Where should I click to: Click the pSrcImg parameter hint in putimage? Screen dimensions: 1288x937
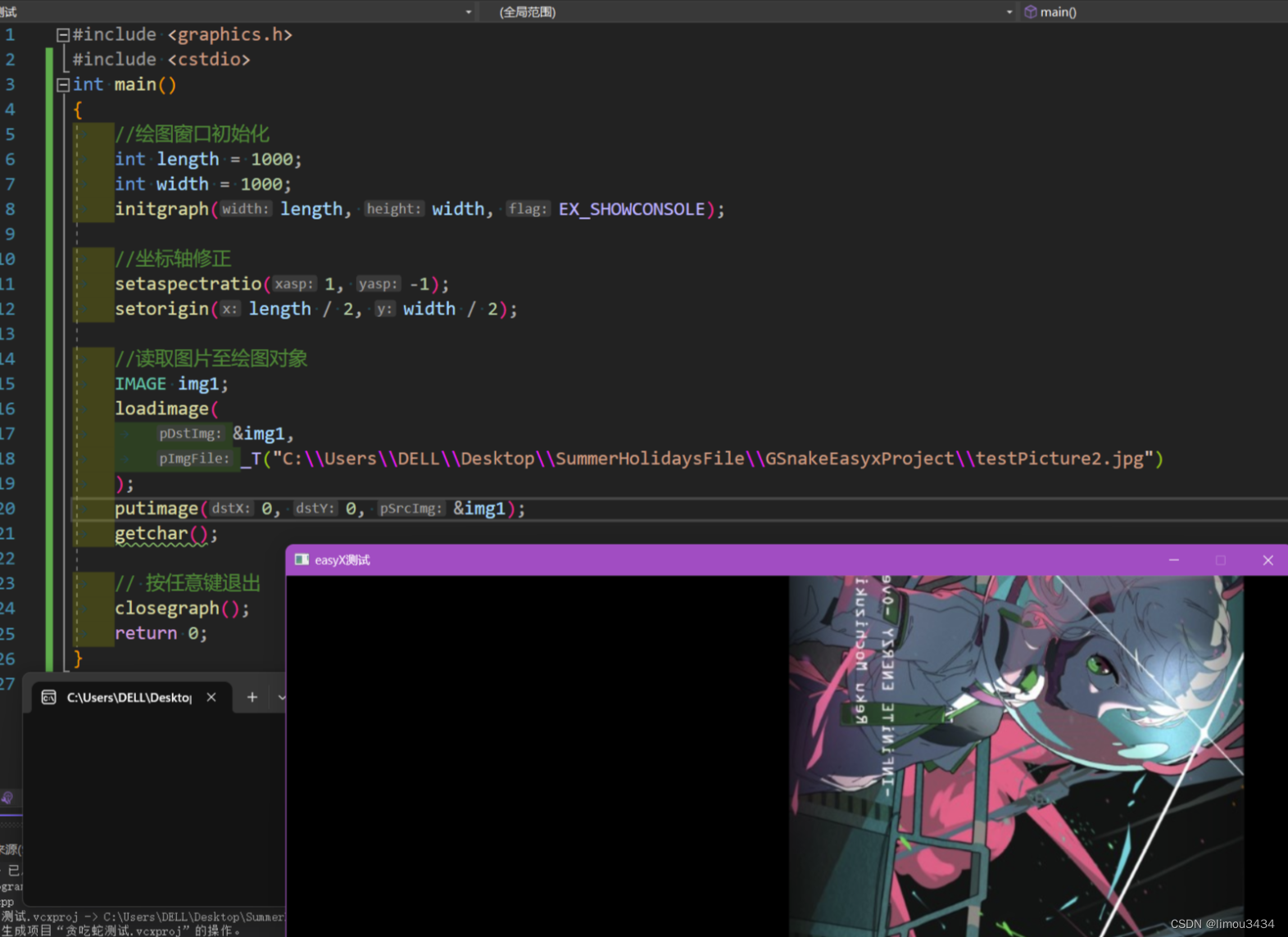(410, 509)
